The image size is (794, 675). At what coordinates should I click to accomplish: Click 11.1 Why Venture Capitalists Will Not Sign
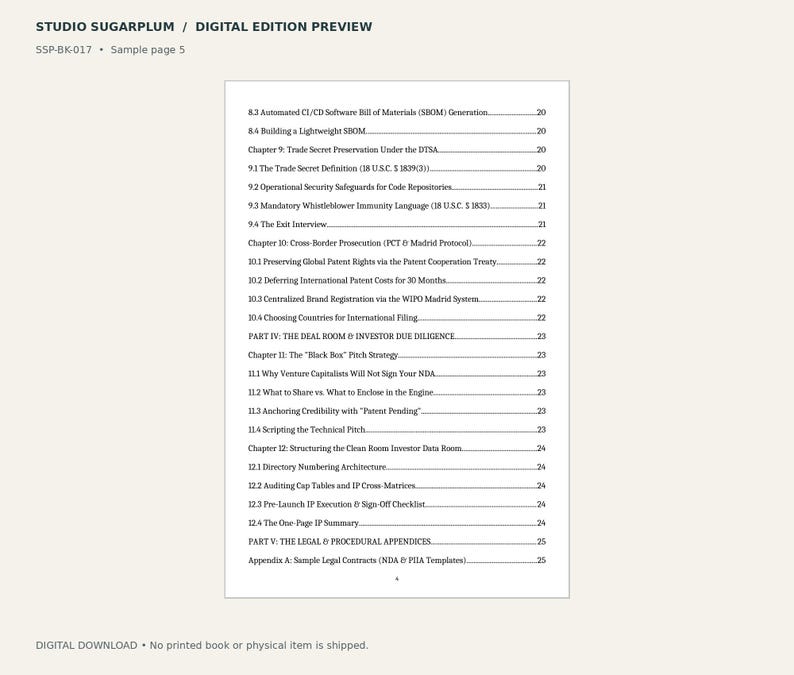coord(397,374)
